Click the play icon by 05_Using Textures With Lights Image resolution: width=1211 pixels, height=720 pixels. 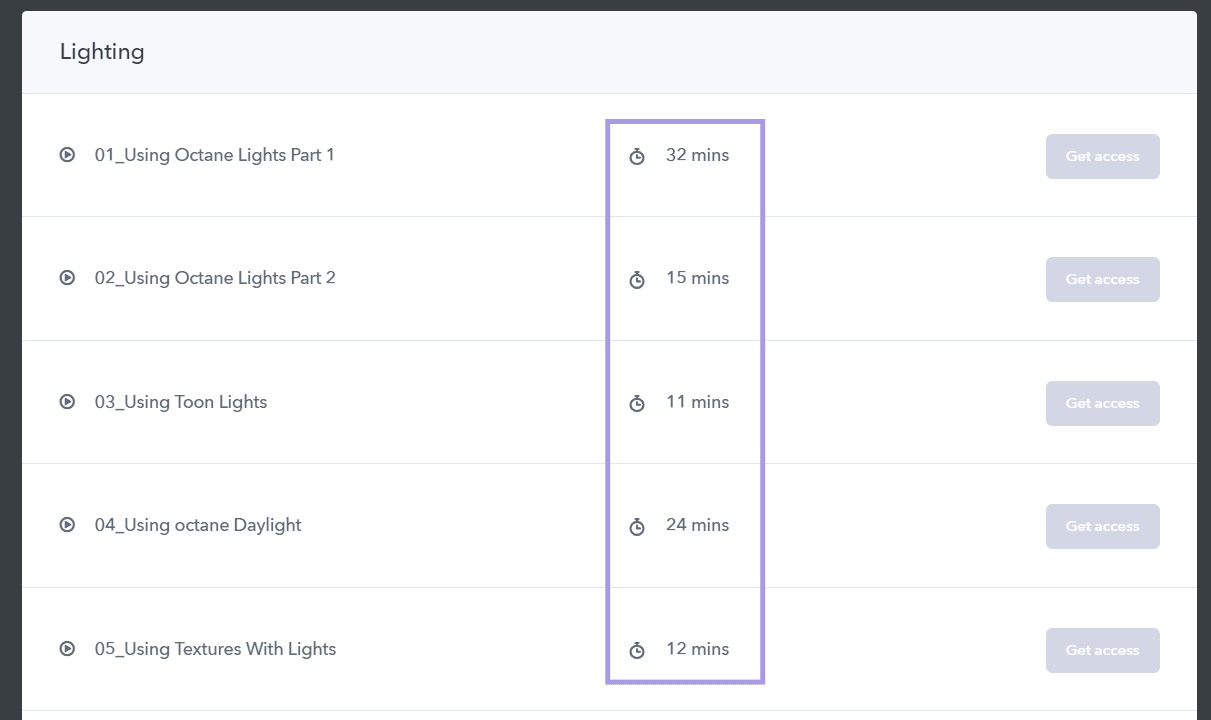pos(67,648)
